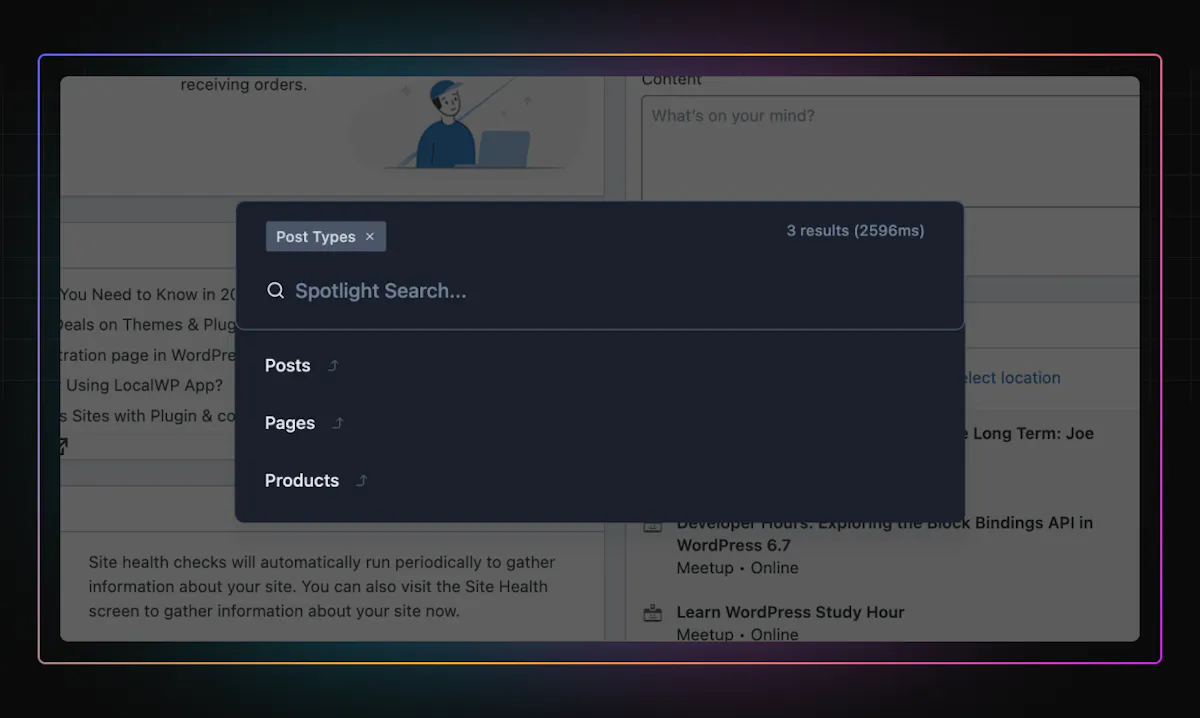Click the select location link
Image resolution: width=1200 pixels, height=718 pixels.
[1008, 378]
